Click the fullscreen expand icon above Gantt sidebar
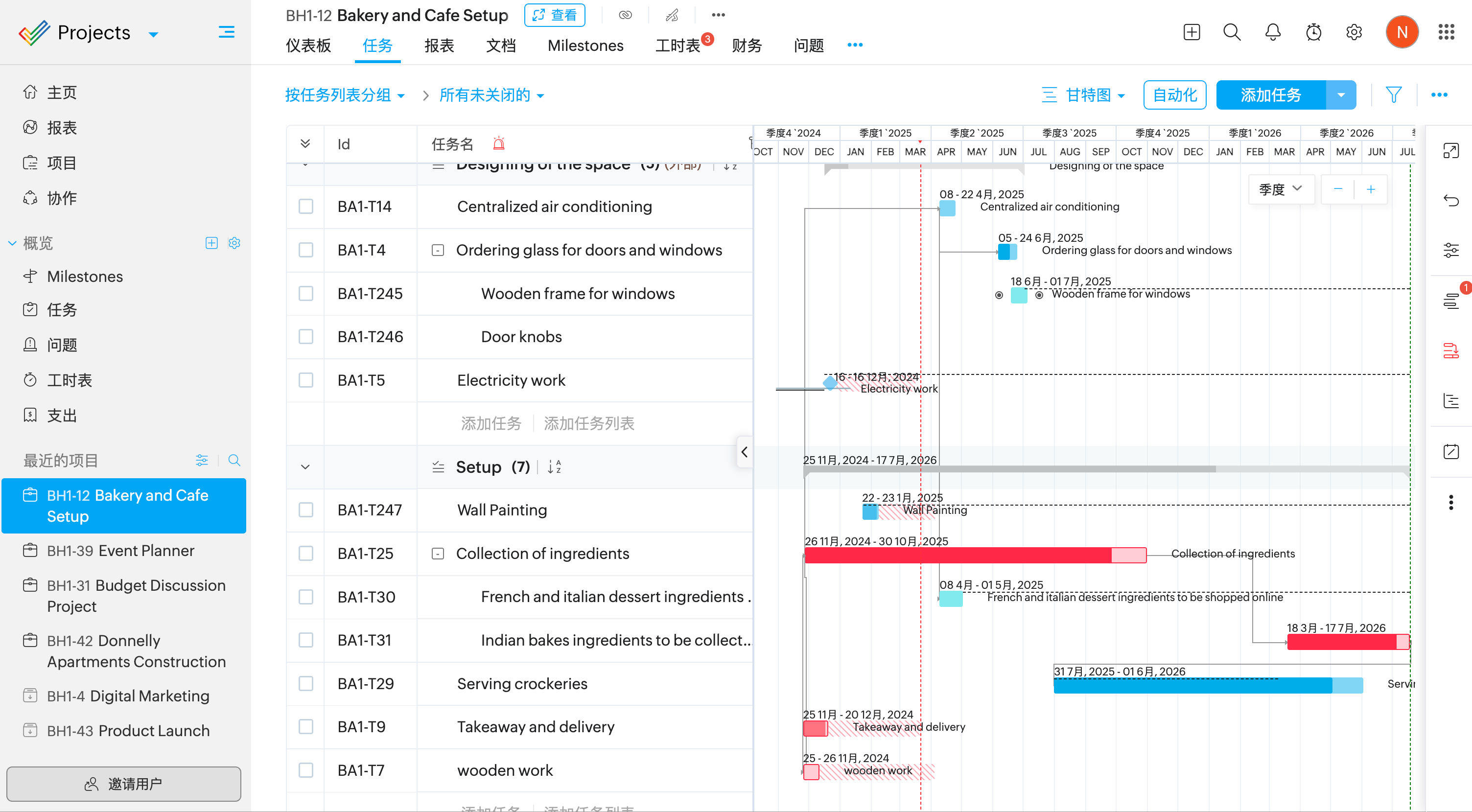 point(1450,151)
